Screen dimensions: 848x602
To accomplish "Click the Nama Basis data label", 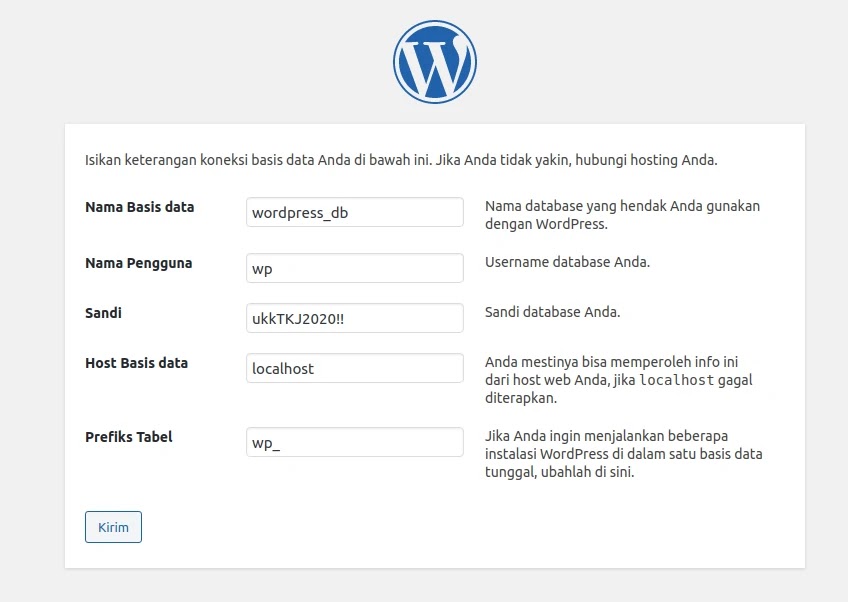I will (139, 207).
